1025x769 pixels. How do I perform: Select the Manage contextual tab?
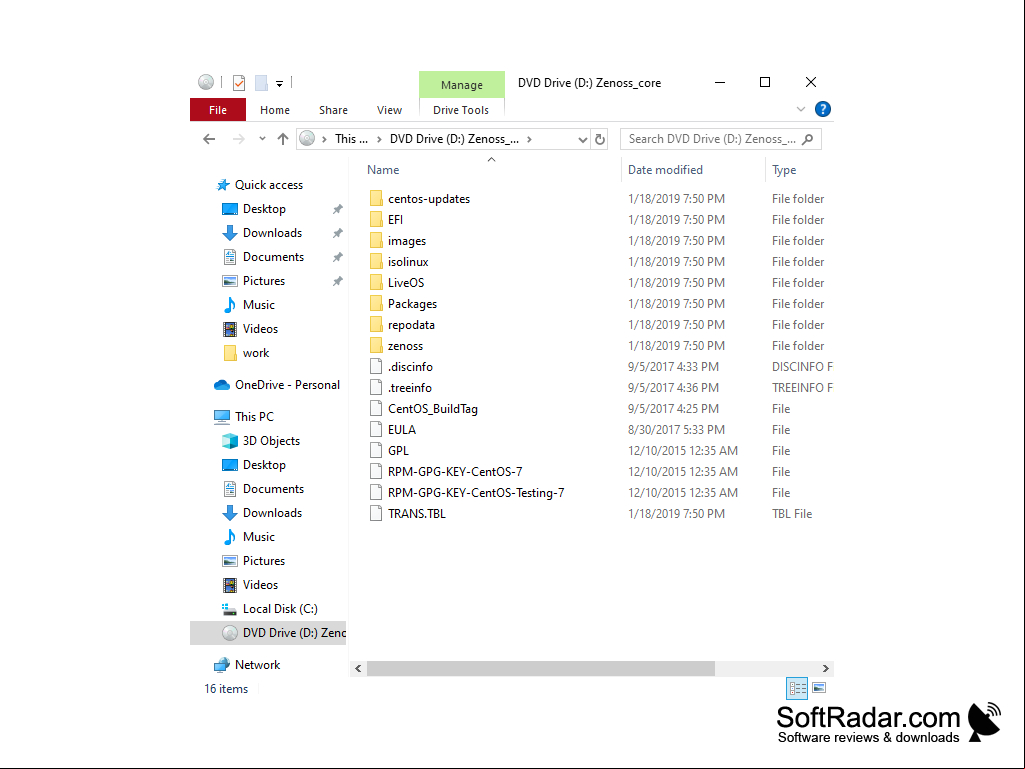[x=462, y=84]
